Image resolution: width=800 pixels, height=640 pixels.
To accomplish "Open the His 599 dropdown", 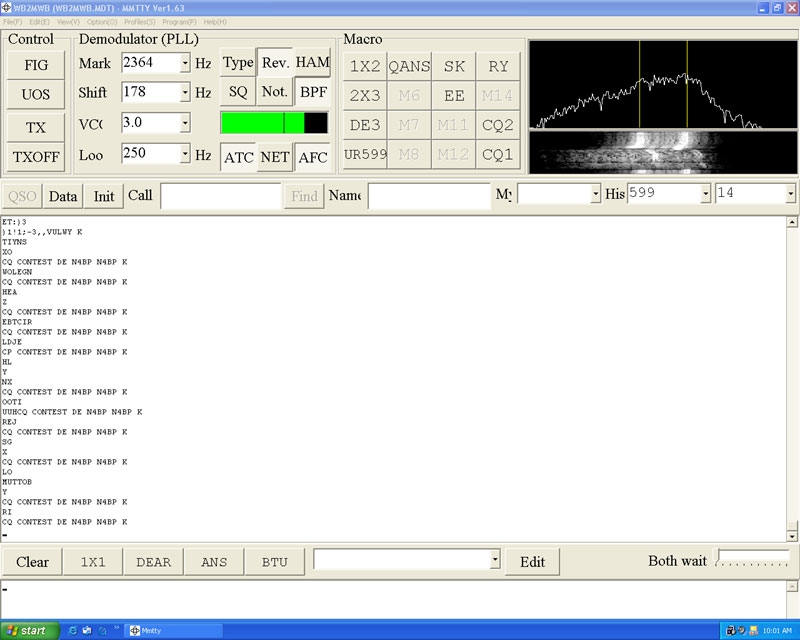I will [x=706, y=194].
